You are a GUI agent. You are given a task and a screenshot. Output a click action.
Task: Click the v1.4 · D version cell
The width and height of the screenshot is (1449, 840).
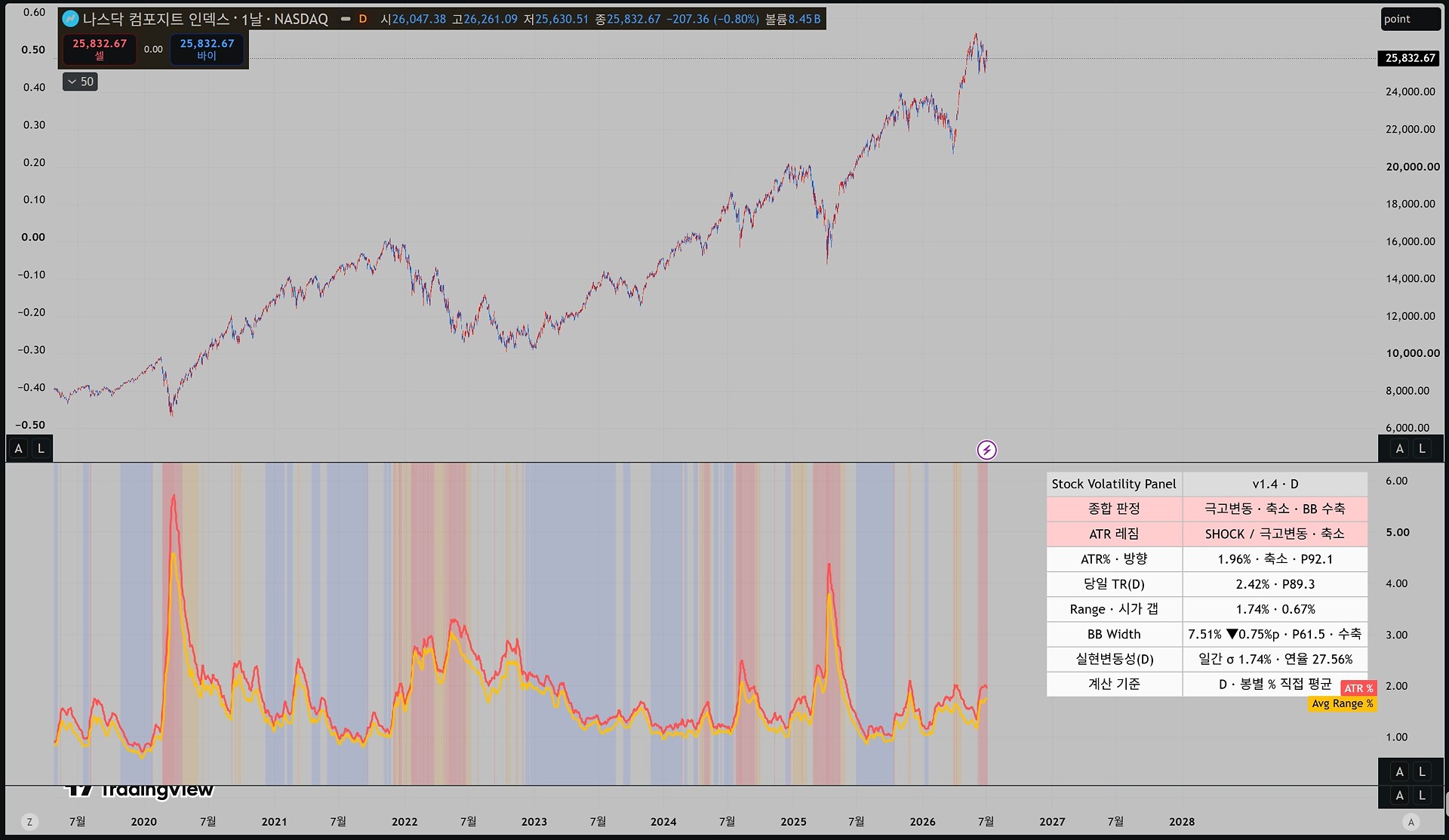(1275, 484)
